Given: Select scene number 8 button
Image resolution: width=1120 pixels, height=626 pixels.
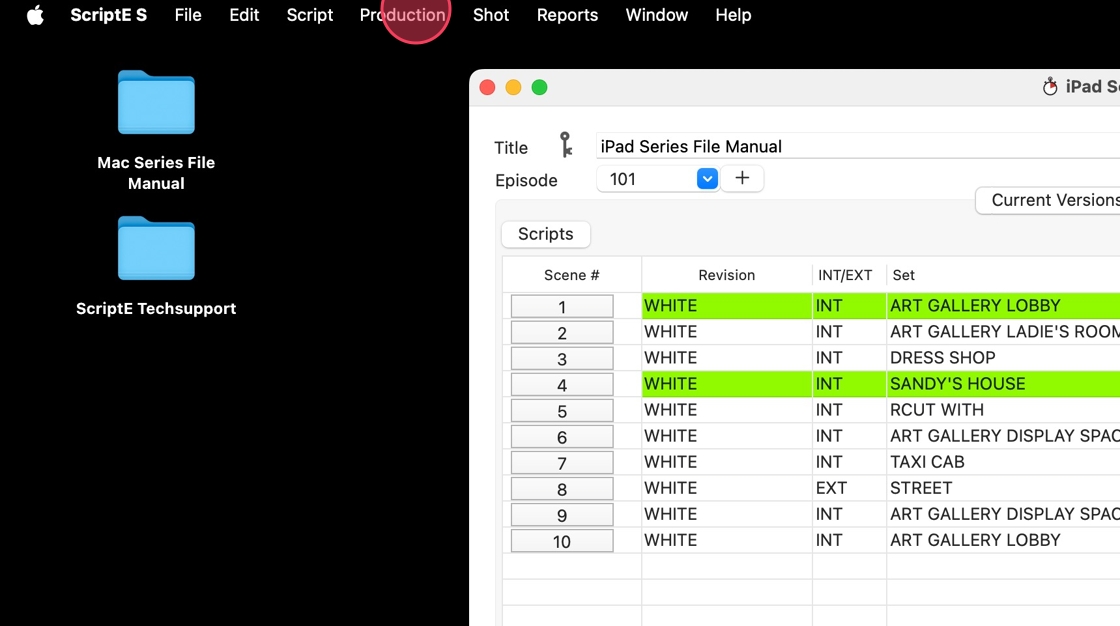Looking at the screenshot, I should pyautogui.click(x=562, y=489).
